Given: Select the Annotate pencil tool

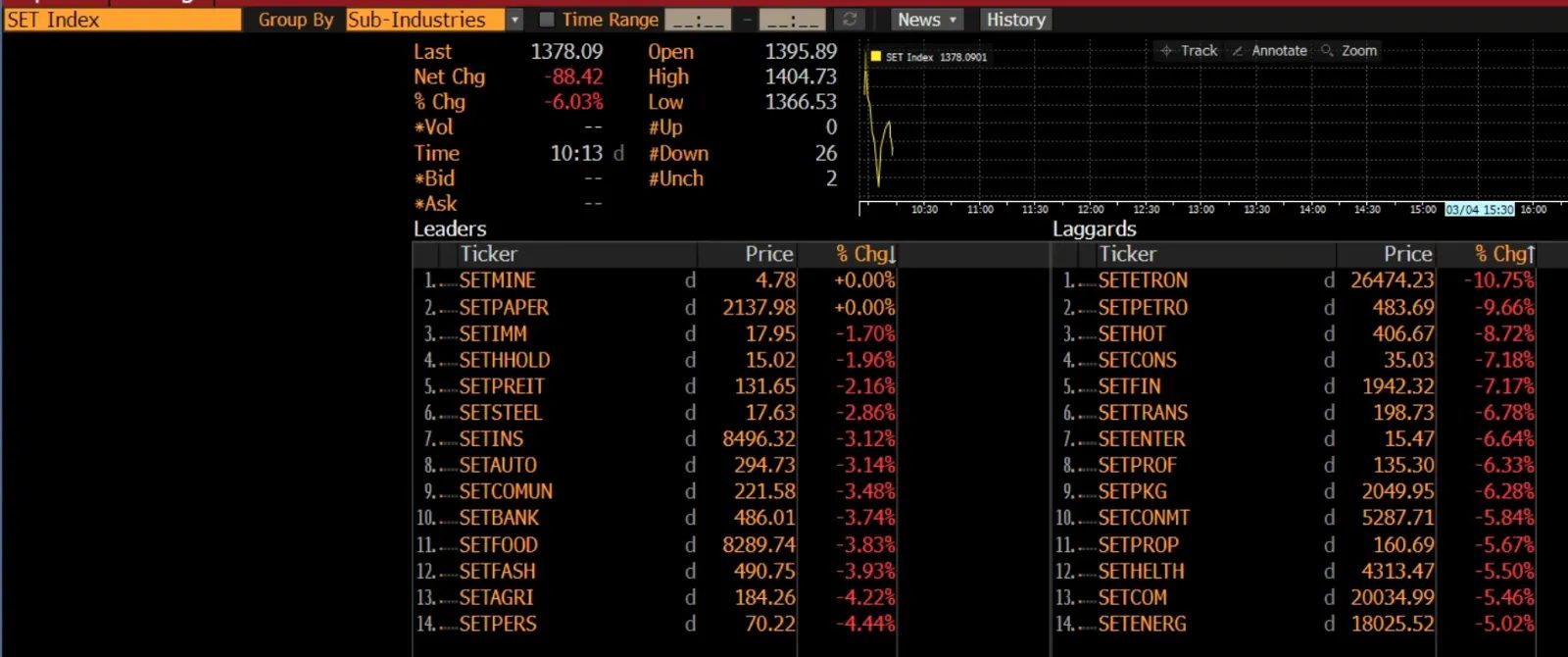Looking at the screenshot, I should (1269, 50).
